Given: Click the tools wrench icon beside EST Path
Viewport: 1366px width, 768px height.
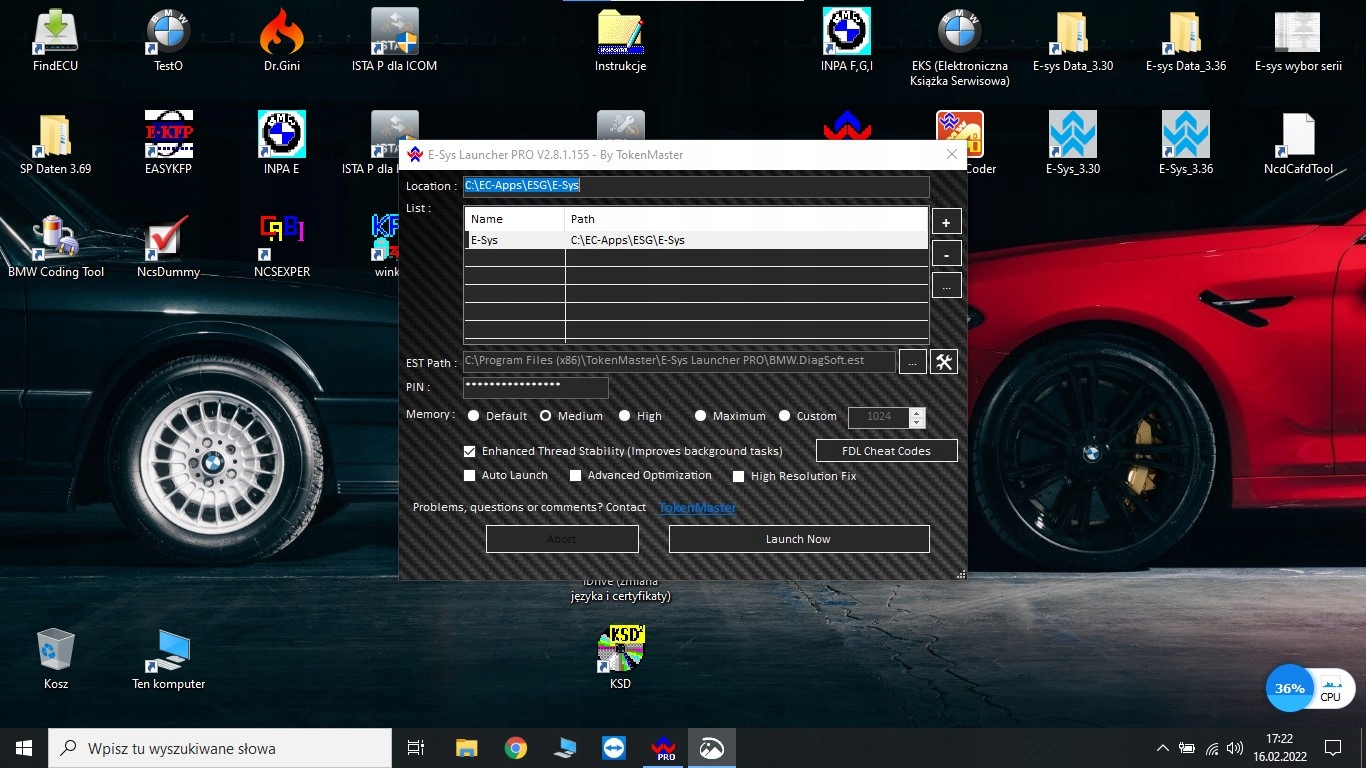Looking at the screenshot, I should click(944, 362).
